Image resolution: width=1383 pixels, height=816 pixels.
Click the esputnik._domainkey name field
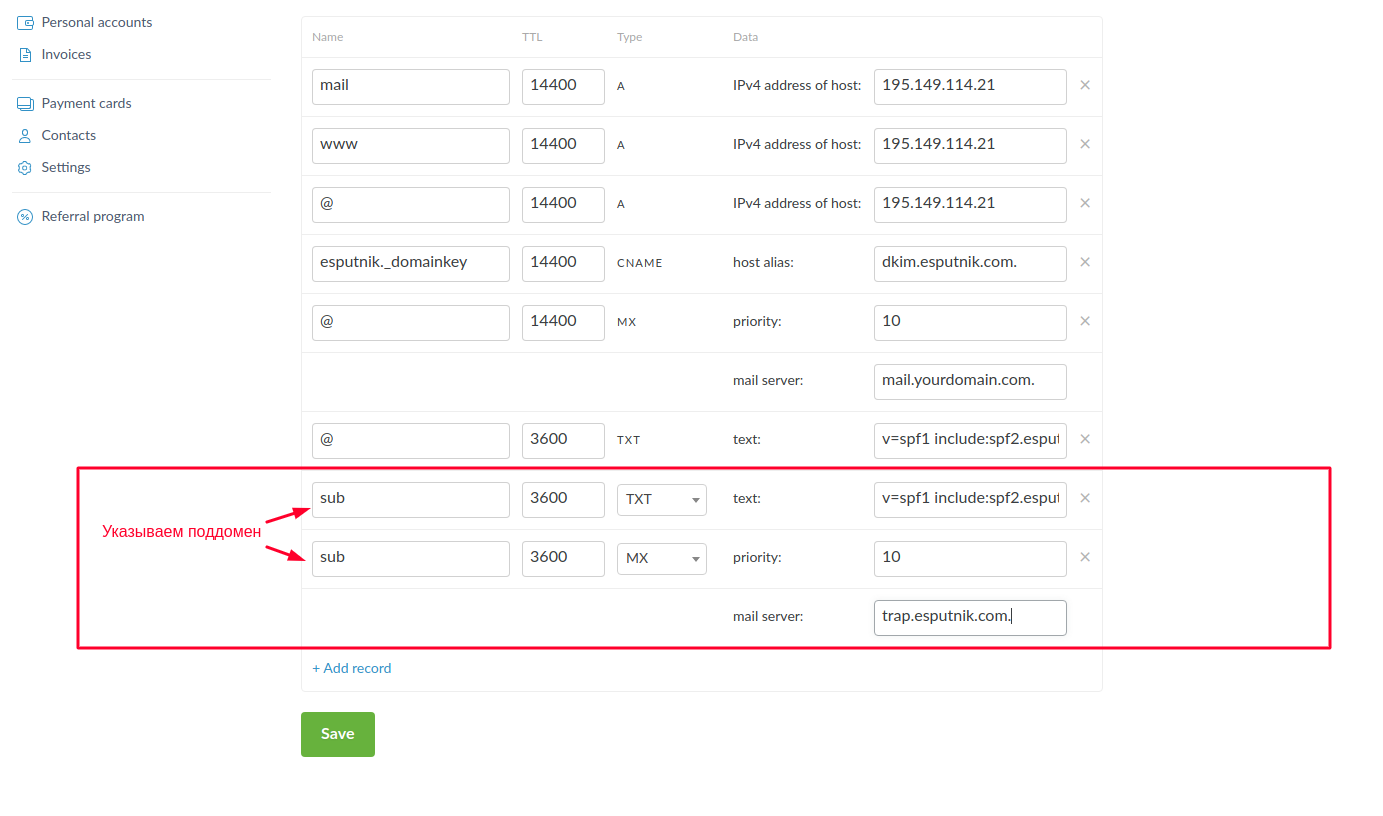pyautogui.click(x=410, y=263)
